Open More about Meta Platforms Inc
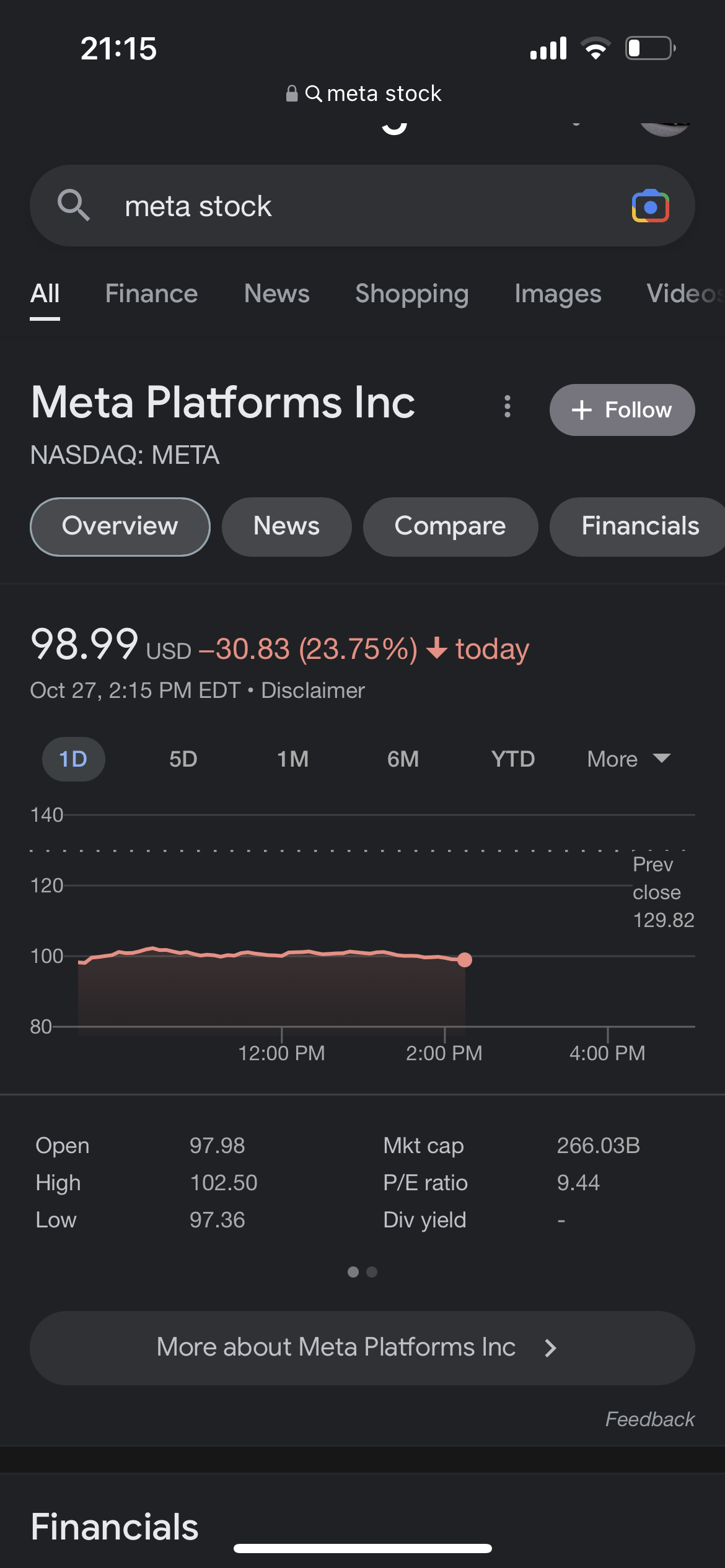Viewport: 725px width, 1568px height. pyautogui.click(x=362, y=1348)
